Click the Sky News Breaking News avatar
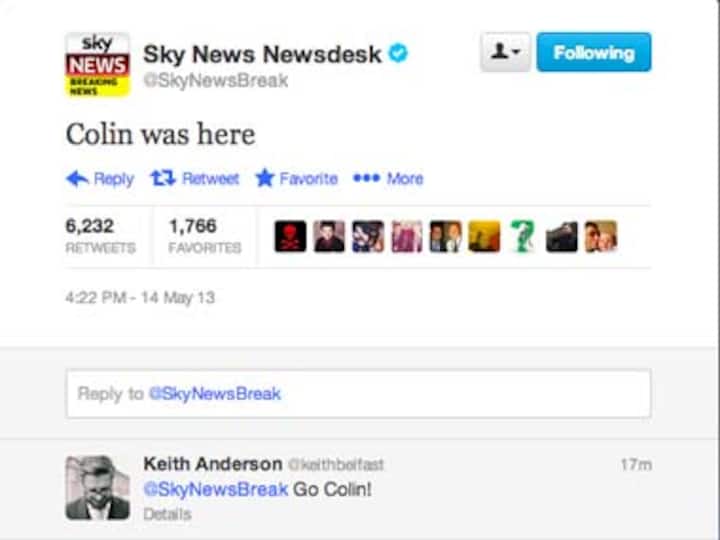The width and height of the screenshot is (720, 540). [97, 65]
